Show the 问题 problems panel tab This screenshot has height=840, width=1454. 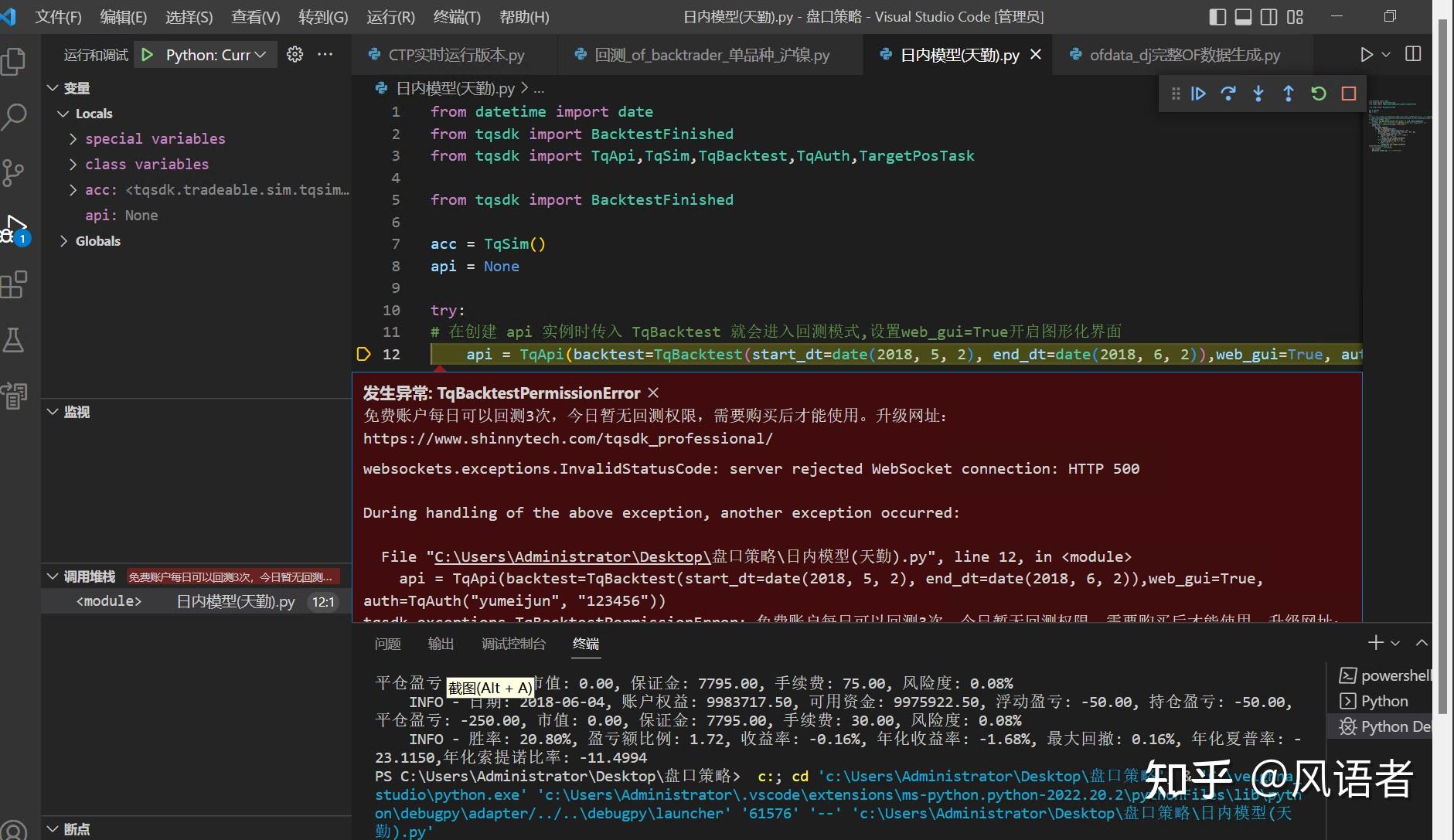(387, 644)
